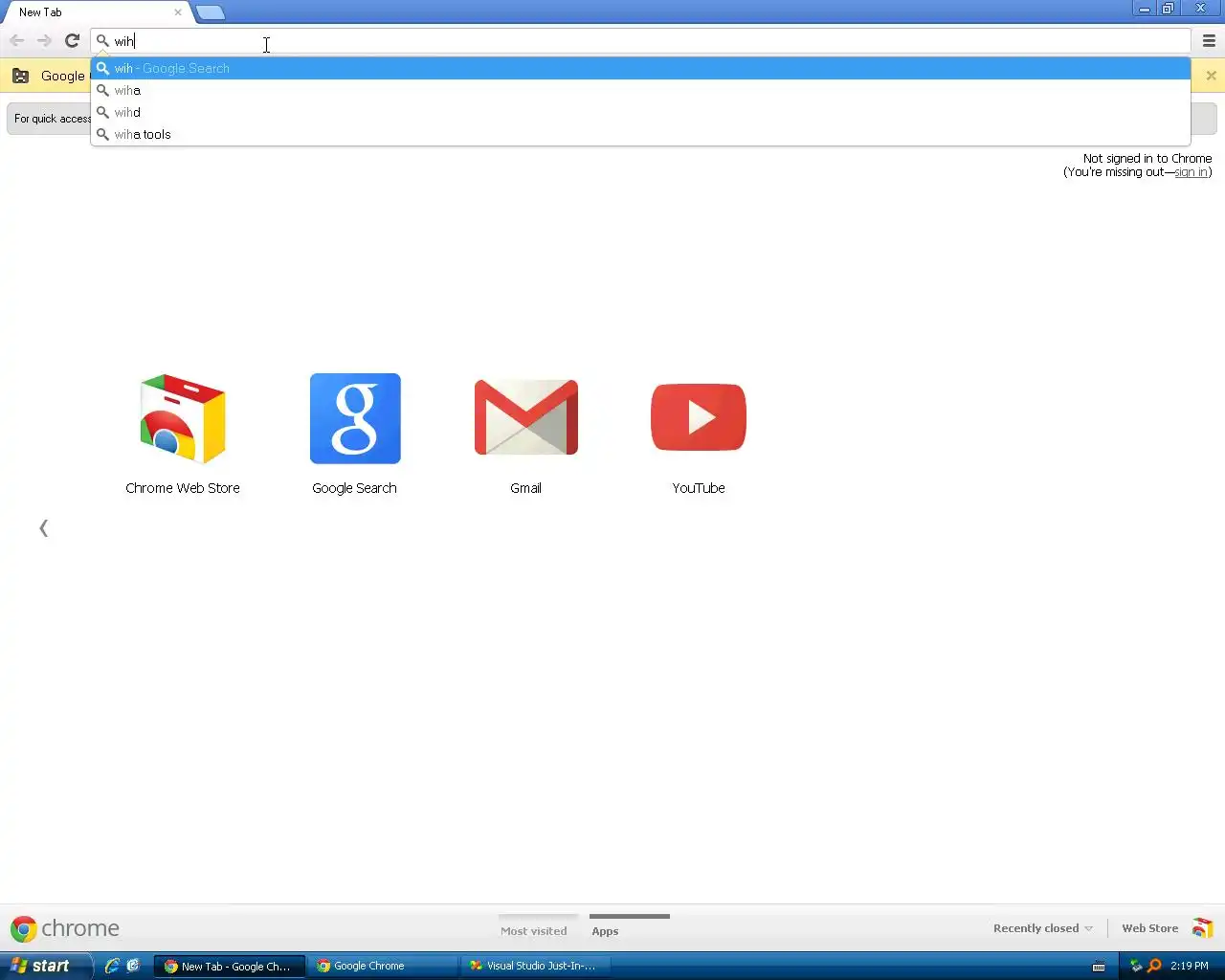Click the Web Store bag icon at bottom
The image size is (1225, 980).
tap(1202, 928)
